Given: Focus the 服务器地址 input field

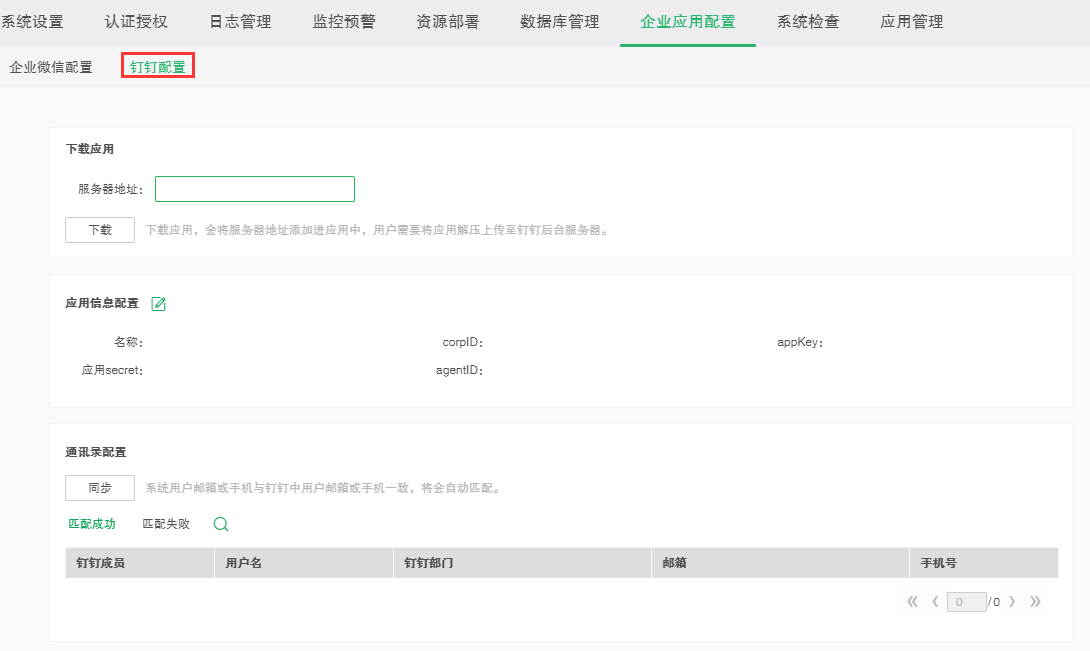Looking at the screenshot, I should click(255, 189).
